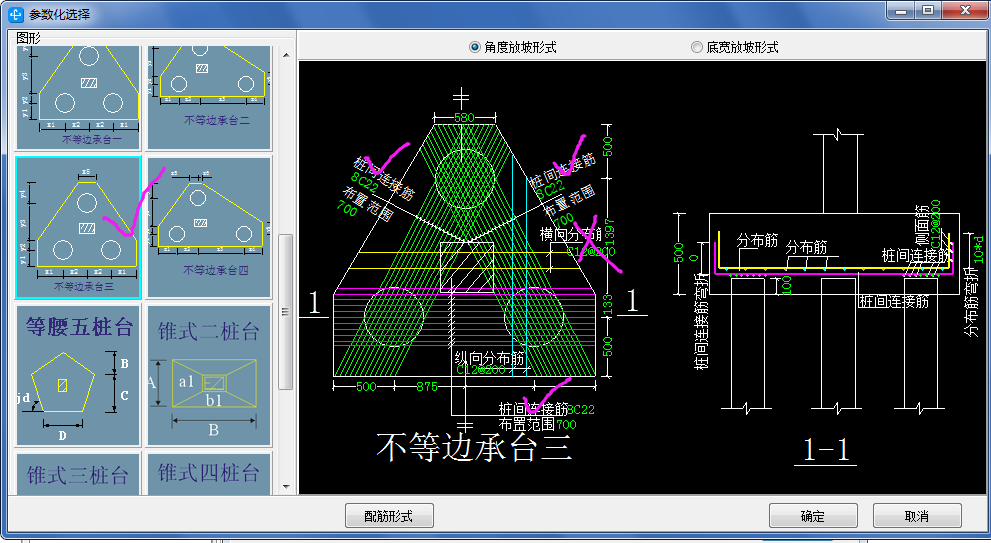This screenshot has height=543, width=991.
Task: Click the shape list scroll-up arrow
Action: pyautogui.click(x=286, y=55)
